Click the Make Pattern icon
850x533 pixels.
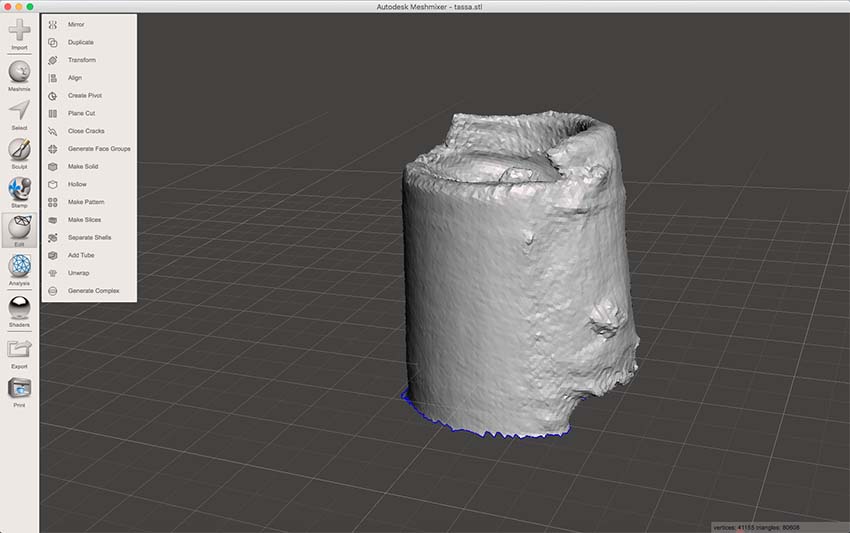coord(53,202)
